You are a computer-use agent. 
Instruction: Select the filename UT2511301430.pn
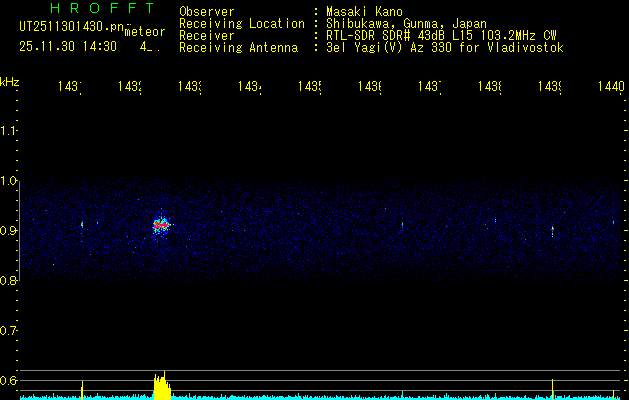pyautogui.click(x=72, y=27)
